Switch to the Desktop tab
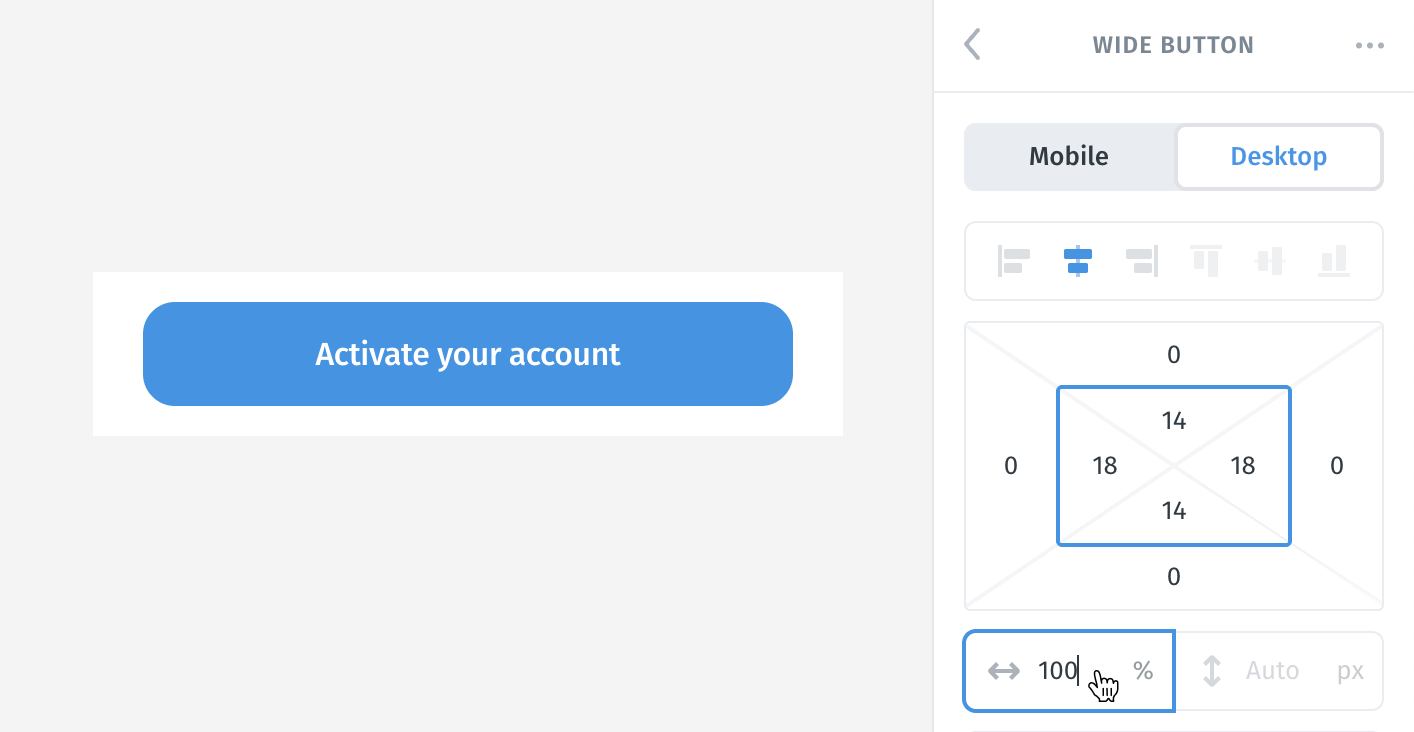The height and width of the screenshot is (732, 1414). (x=1279, y=156)
